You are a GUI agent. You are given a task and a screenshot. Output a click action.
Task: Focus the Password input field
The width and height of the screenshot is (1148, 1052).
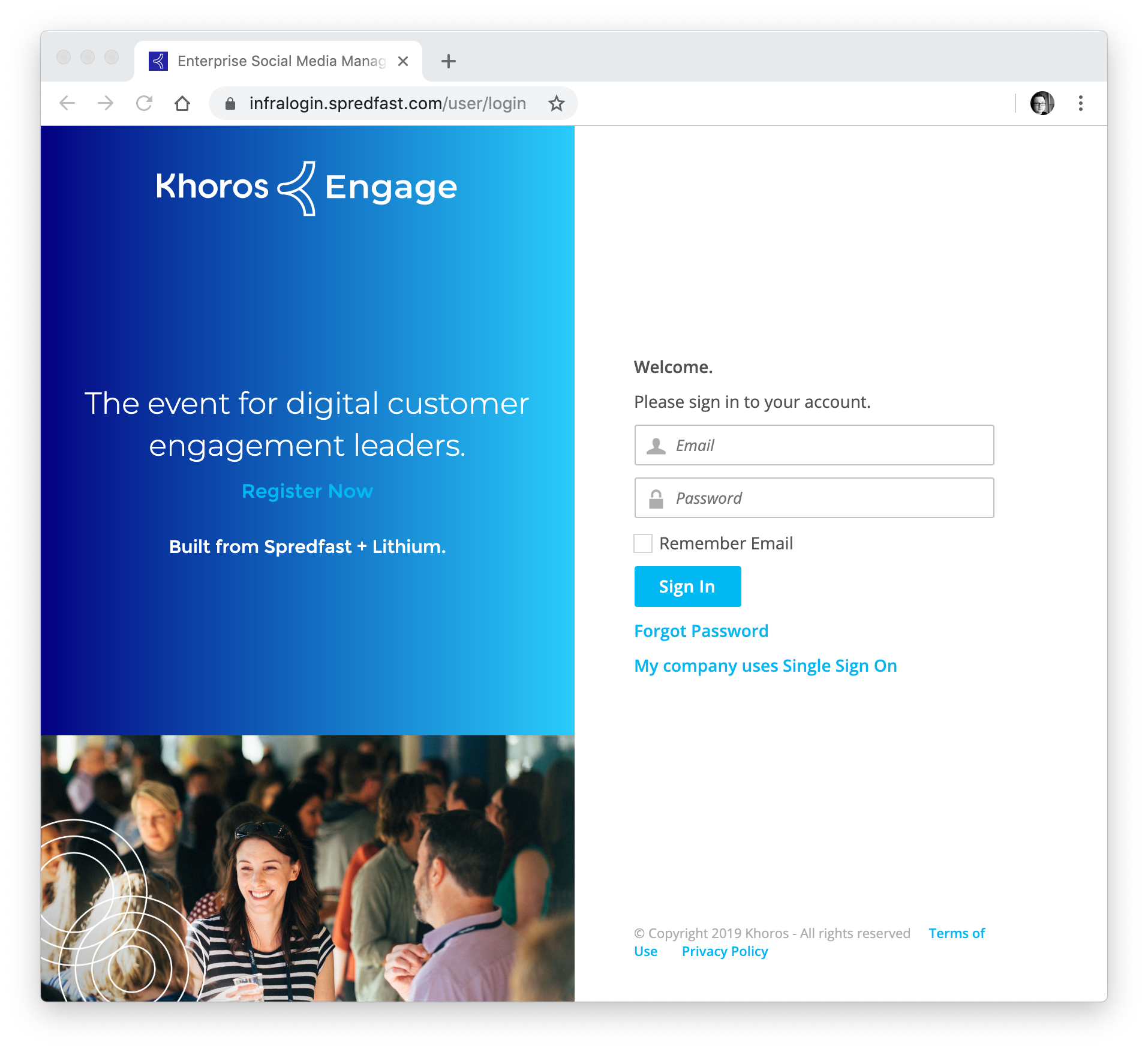pyautogui.click(x=814, y=498)
